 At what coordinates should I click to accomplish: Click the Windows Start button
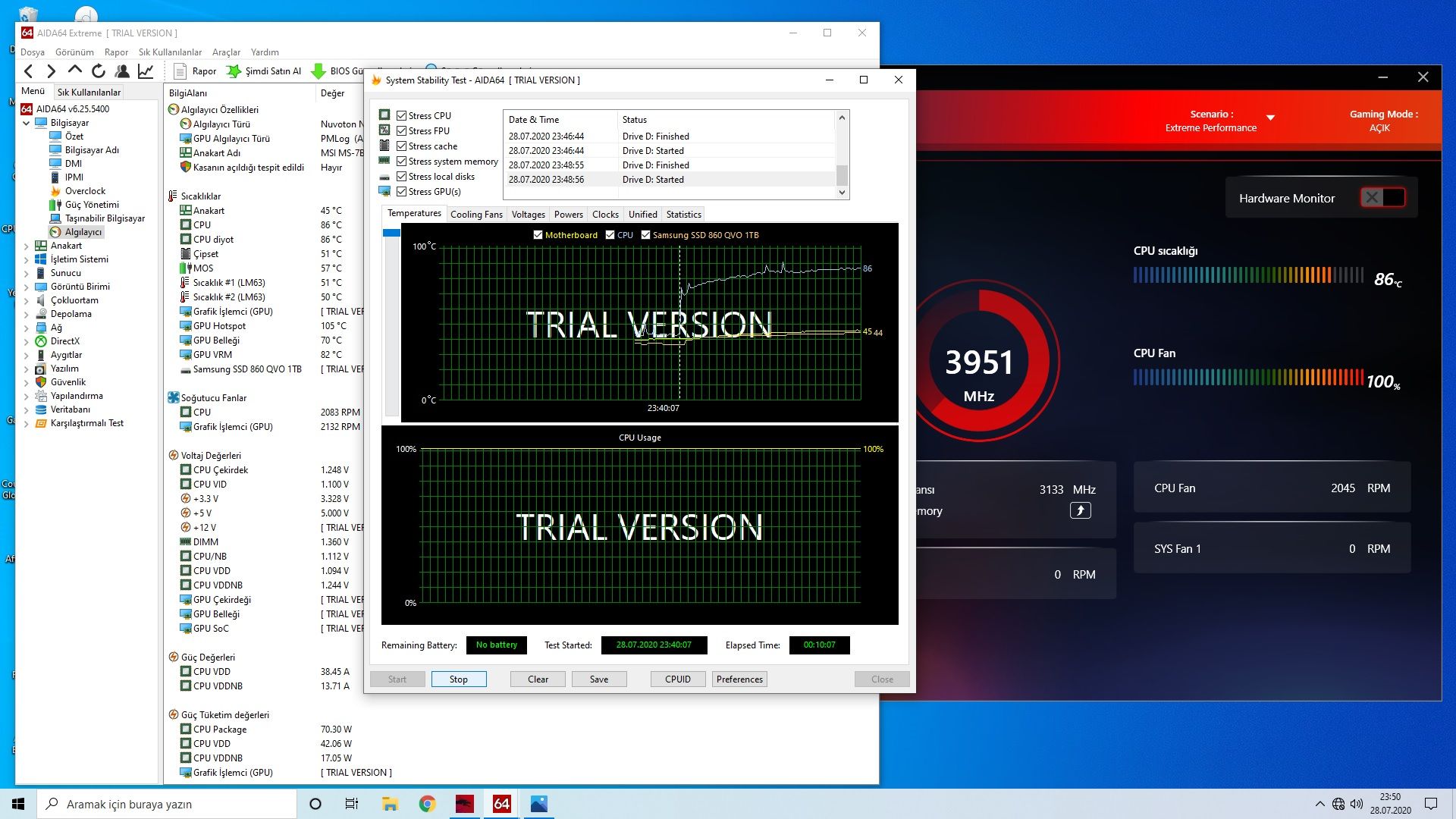18,804
